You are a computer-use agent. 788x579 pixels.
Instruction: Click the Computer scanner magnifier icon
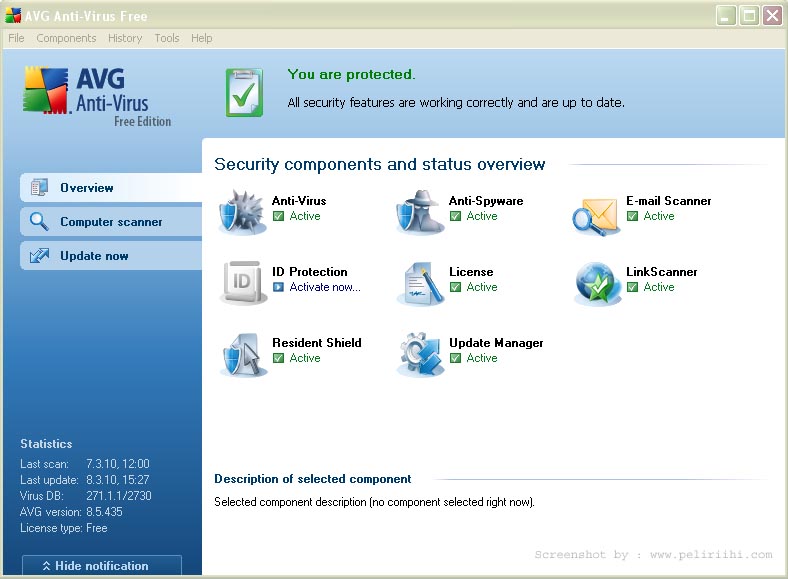[39, 222]
